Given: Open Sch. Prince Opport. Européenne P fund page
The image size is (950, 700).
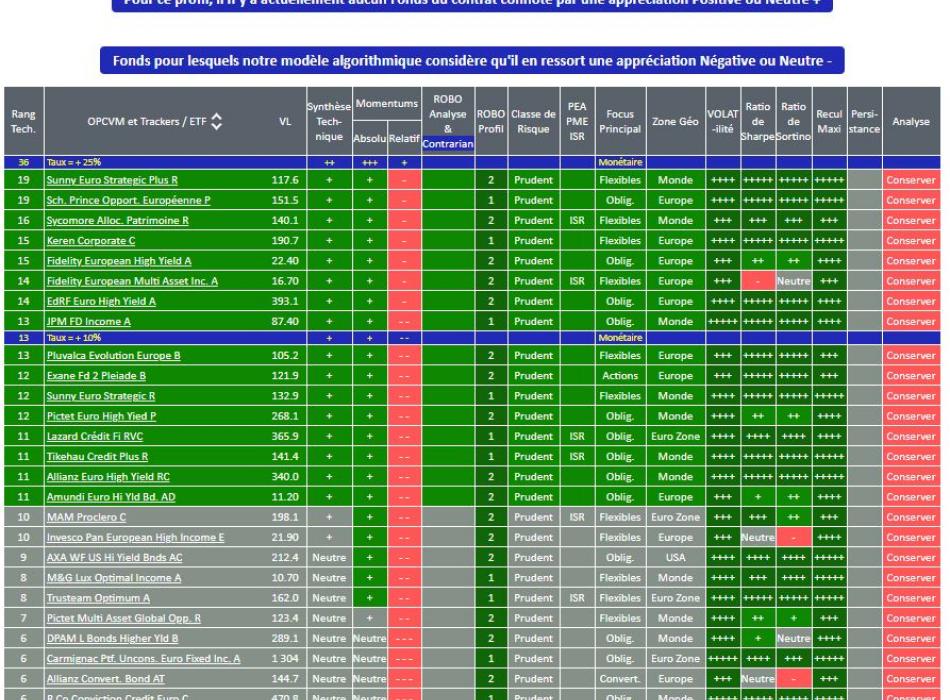Looking at the screenshot, I should pyautogui.click(x=128, y=200).
